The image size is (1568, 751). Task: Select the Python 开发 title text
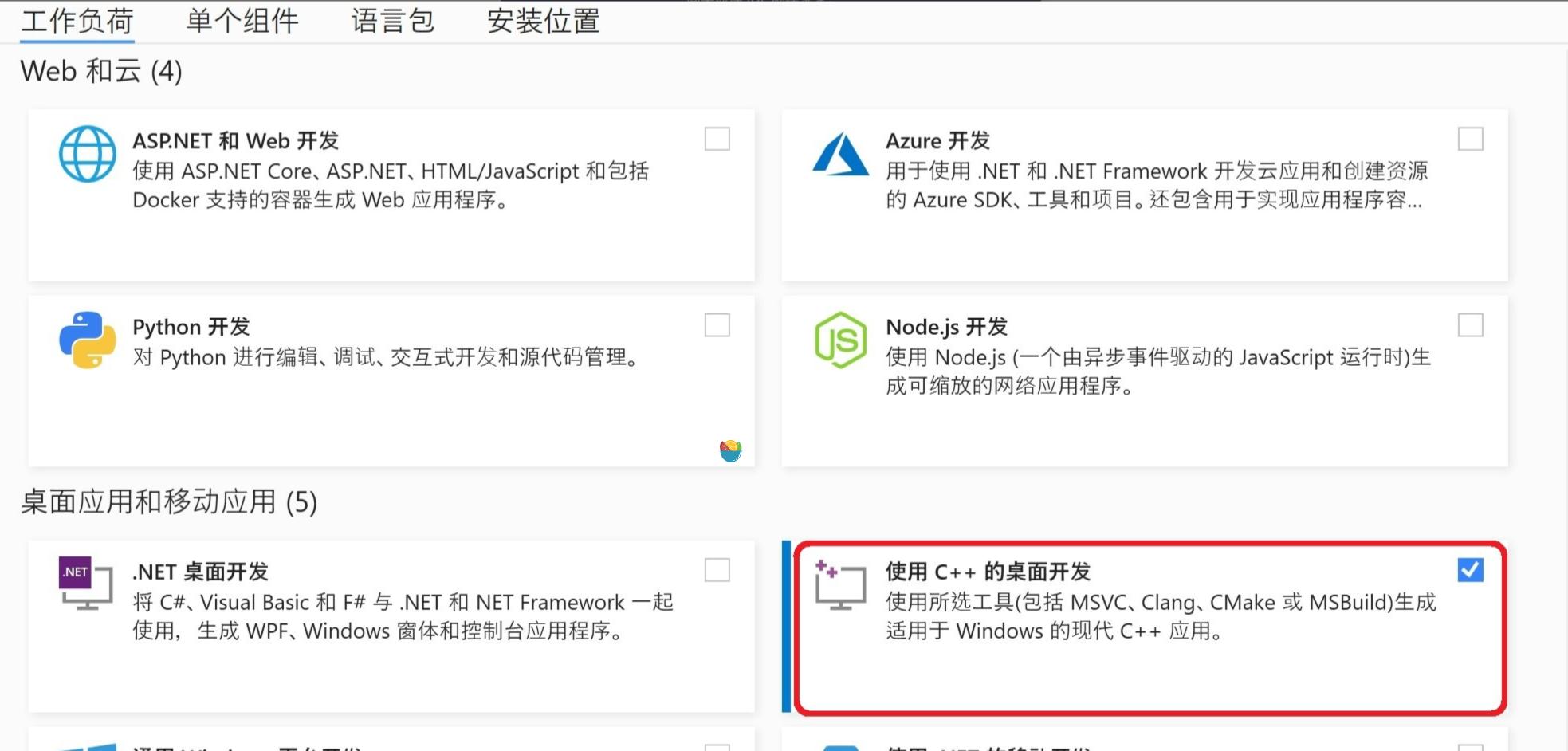(191, 327)
